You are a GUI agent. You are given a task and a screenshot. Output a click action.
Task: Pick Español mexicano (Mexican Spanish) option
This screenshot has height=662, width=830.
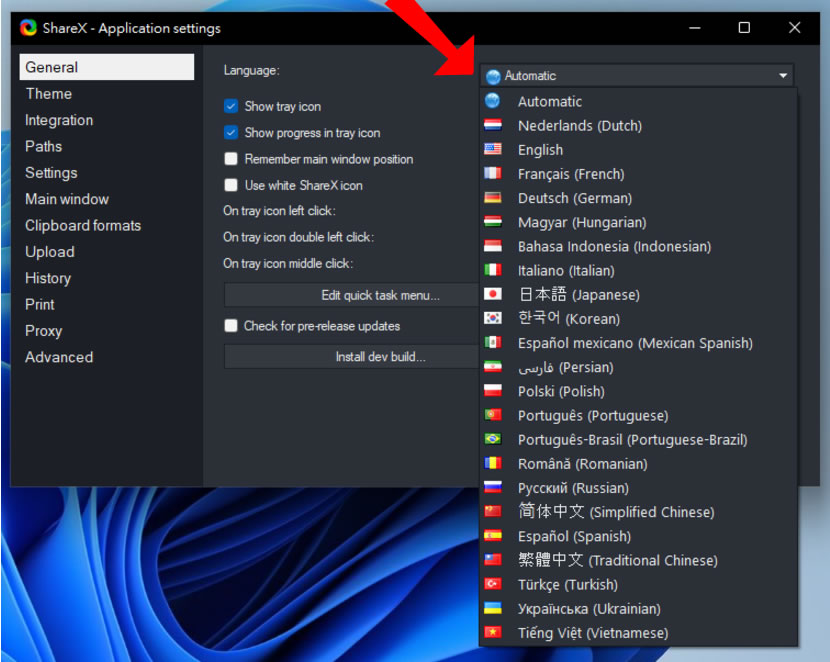tap(638, 343)
